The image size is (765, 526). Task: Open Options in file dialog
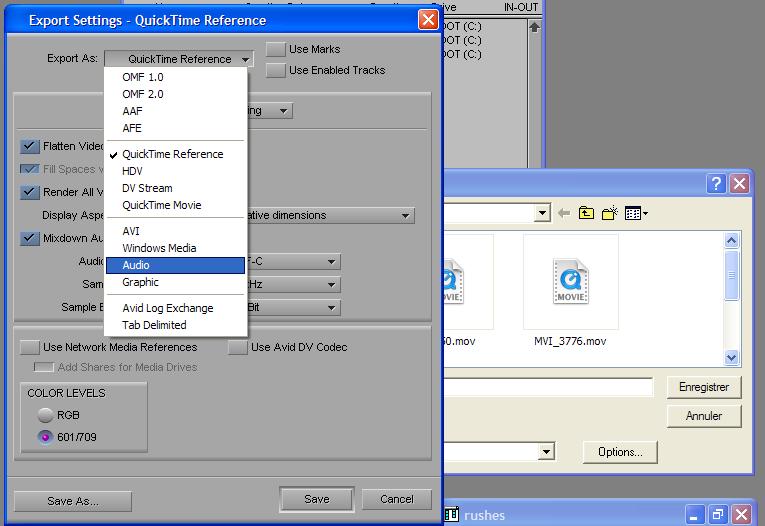(620, 452)
